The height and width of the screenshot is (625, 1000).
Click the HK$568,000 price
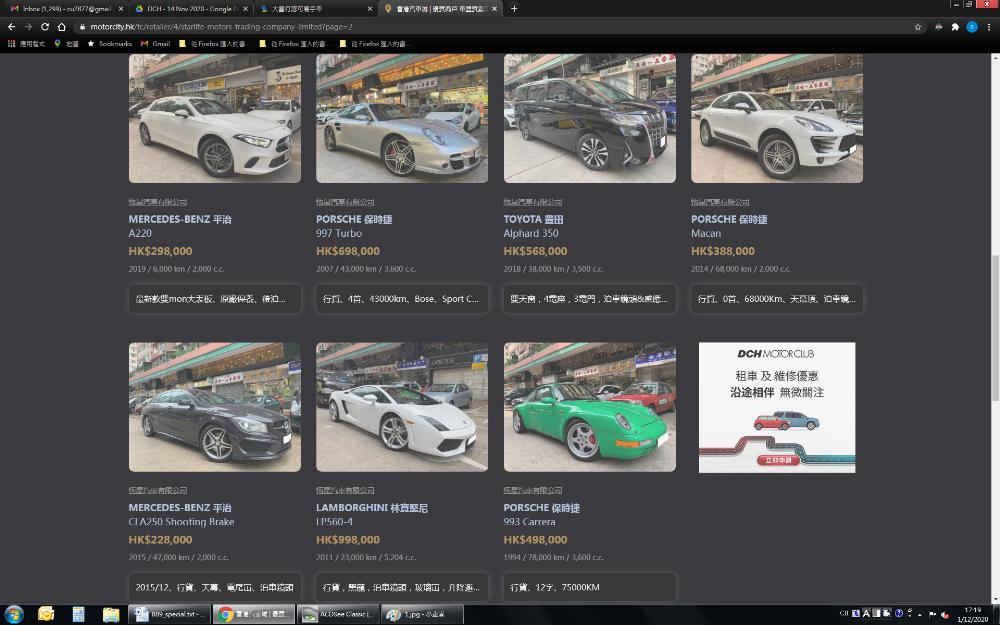(535, 251)
